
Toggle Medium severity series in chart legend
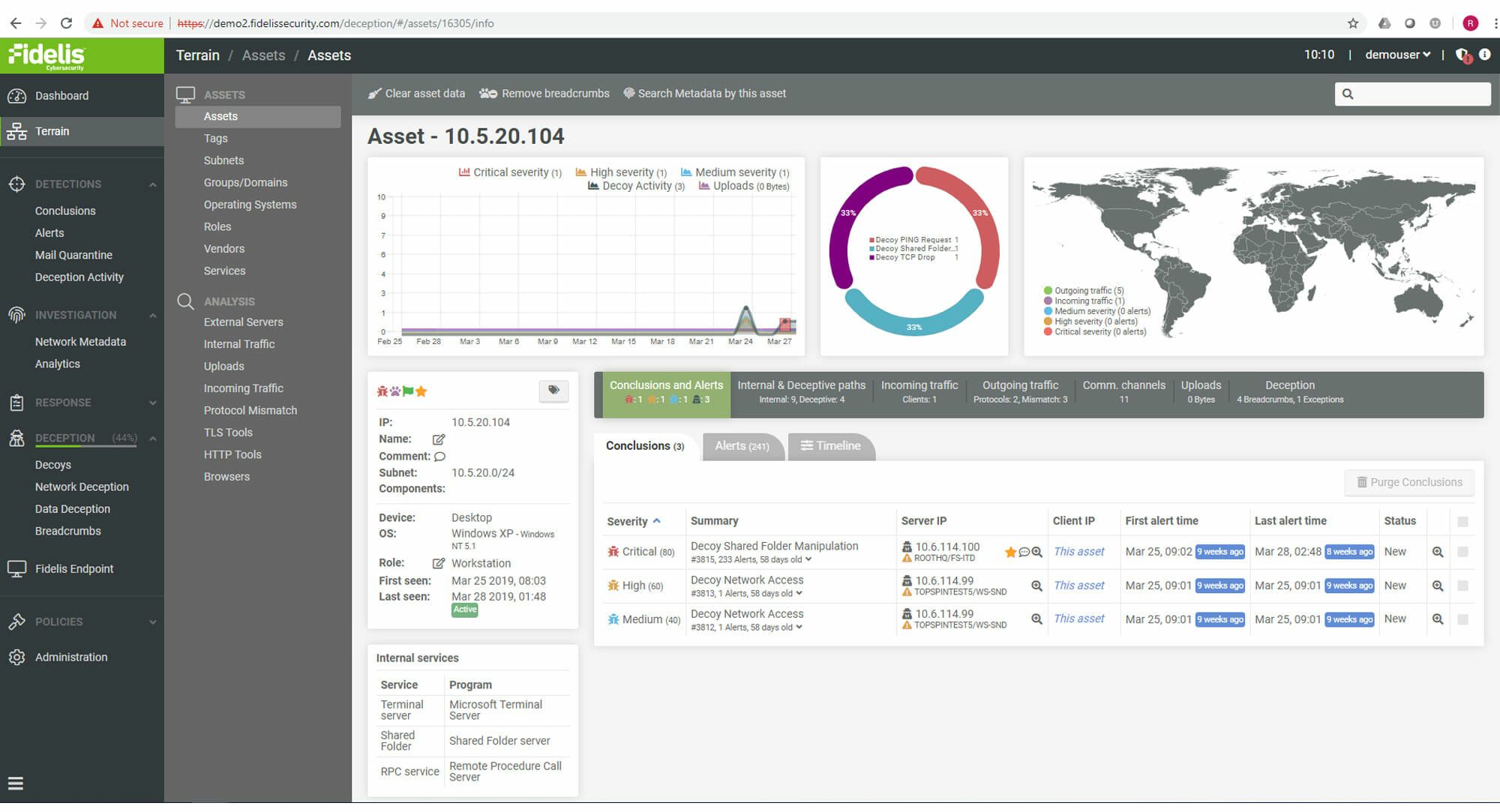pyautogui.click(x=735, y=172)
